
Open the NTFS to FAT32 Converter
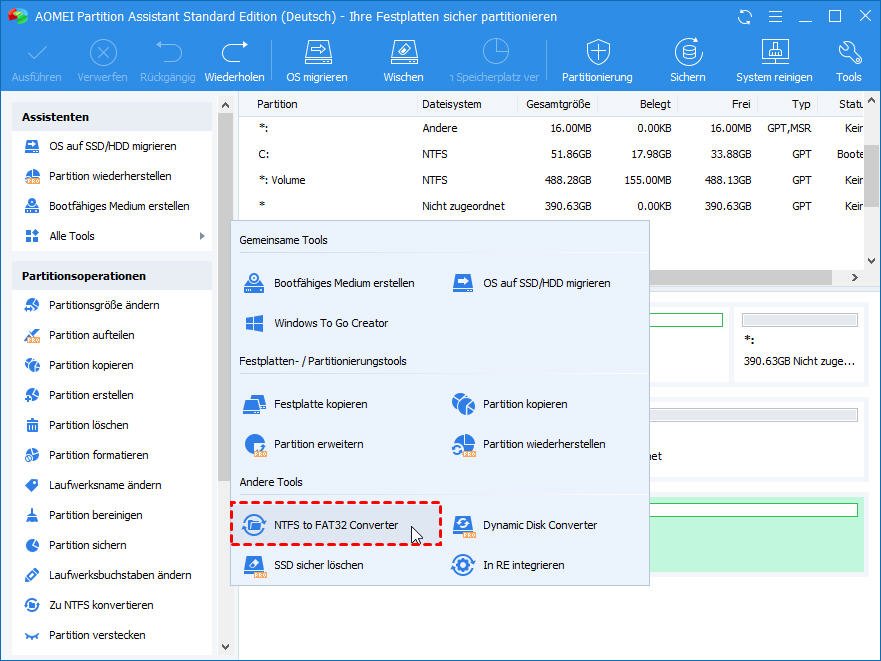click(336, 524)
